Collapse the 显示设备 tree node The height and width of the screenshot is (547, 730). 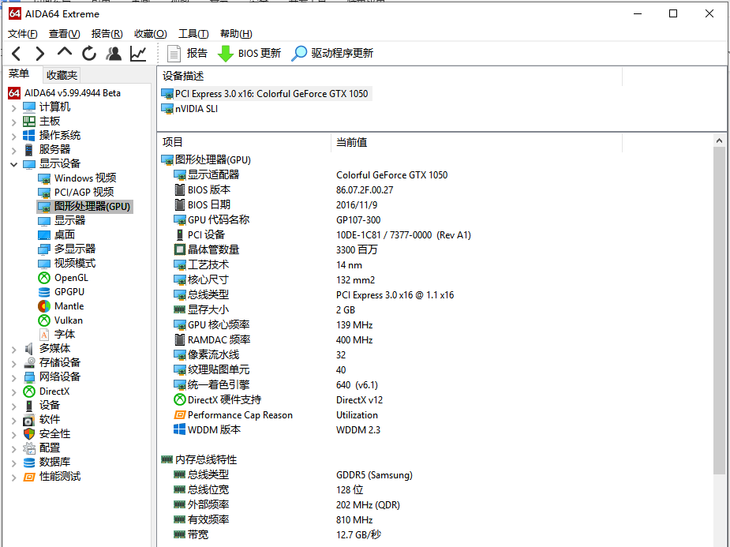[14, 164]
